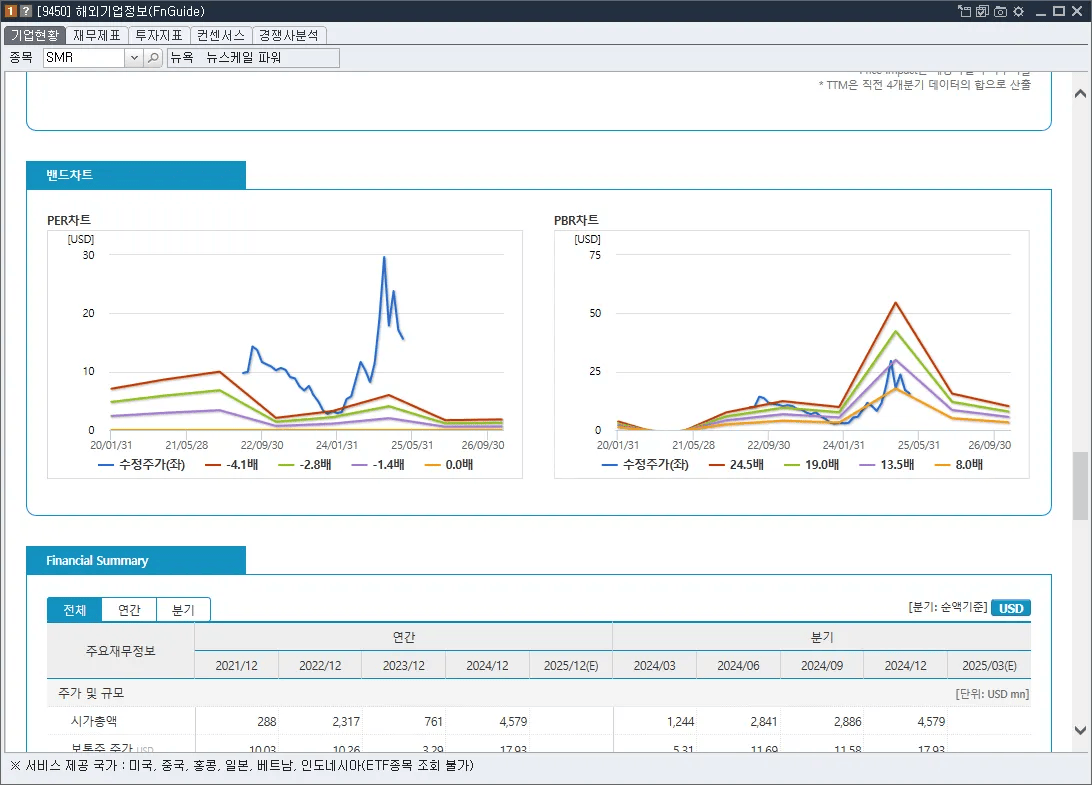Click the linked-windows checkmark icon in title bar
This screenshot has width=1092, height=785.
click(983, 11)
